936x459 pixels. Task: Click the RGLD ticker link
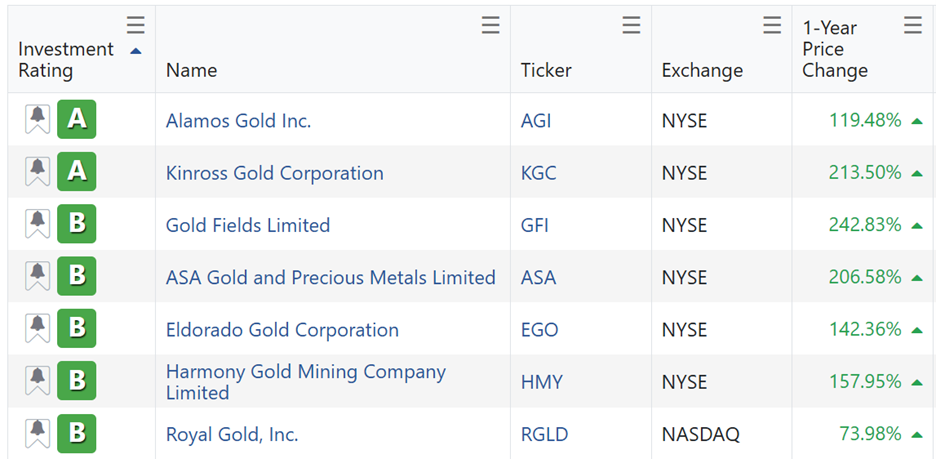click(x=543, y=434)
